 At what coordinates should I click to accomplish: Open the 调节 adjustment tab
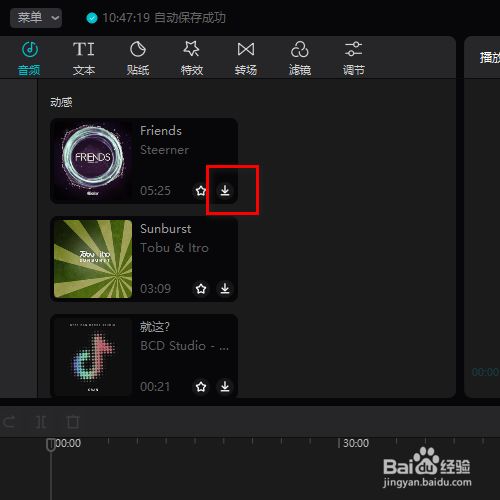[x=354, y=59]
